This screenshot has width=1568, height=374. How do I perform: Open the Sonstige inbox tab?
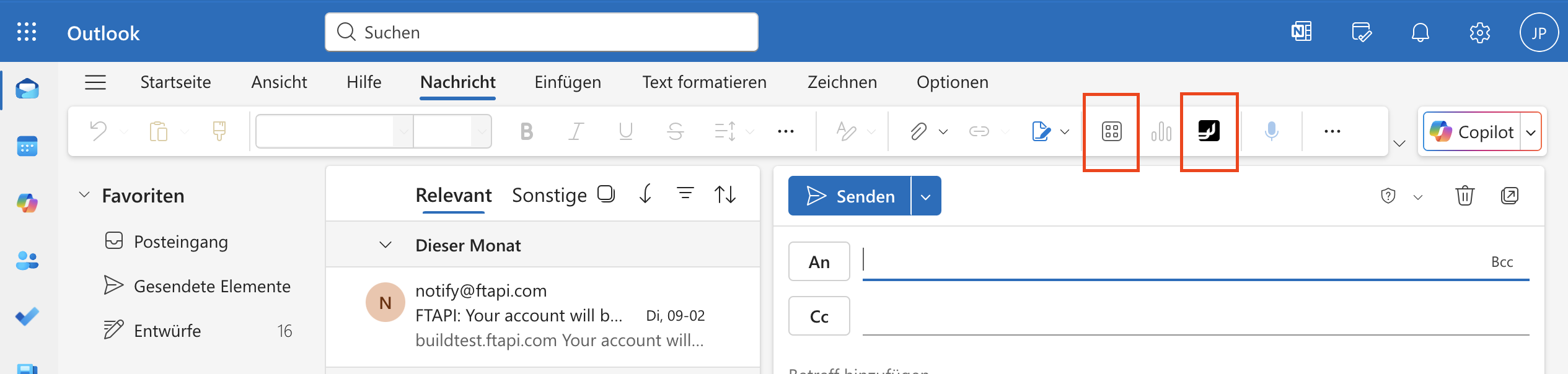pyautogui.click(x=549, y=195)
